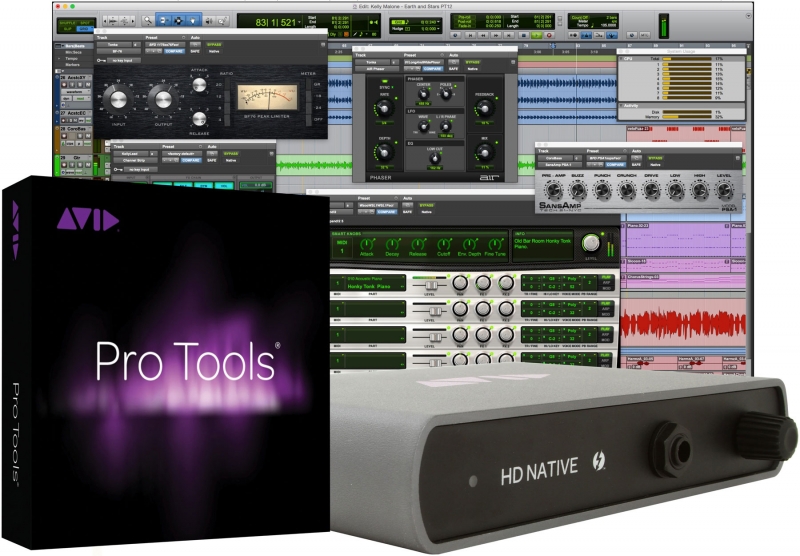
Task: Click the Phaser Feedback knob
Action: 484,108
